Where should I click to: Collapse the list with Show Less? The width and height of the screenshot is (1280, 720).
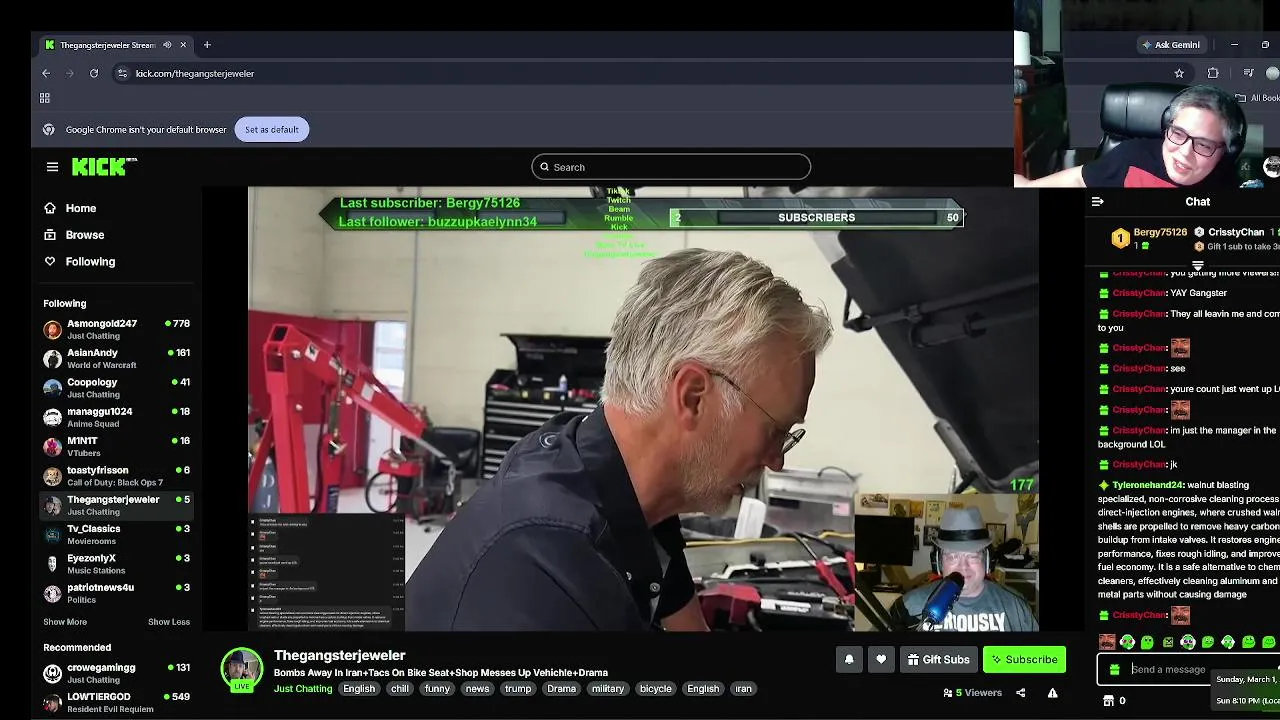169,622
